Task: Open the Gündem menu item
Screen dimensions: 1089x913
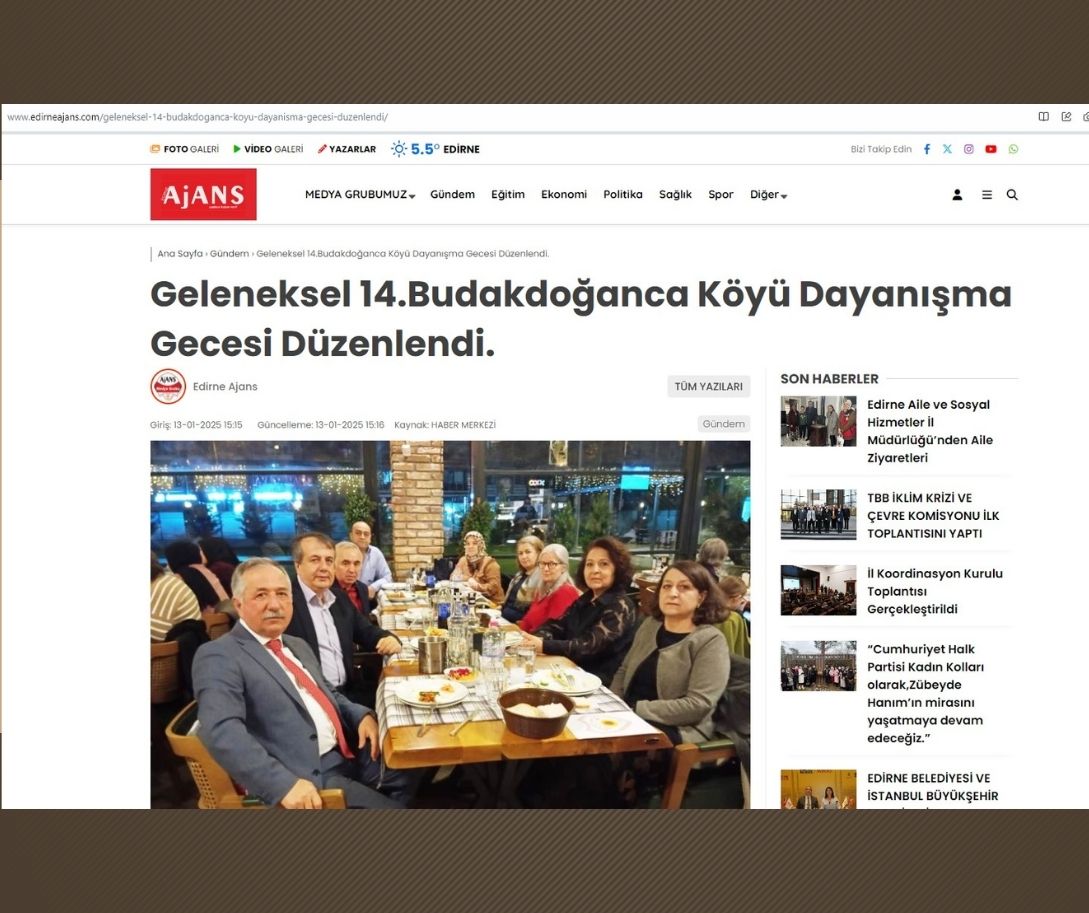Action: (x=452, y=194)
